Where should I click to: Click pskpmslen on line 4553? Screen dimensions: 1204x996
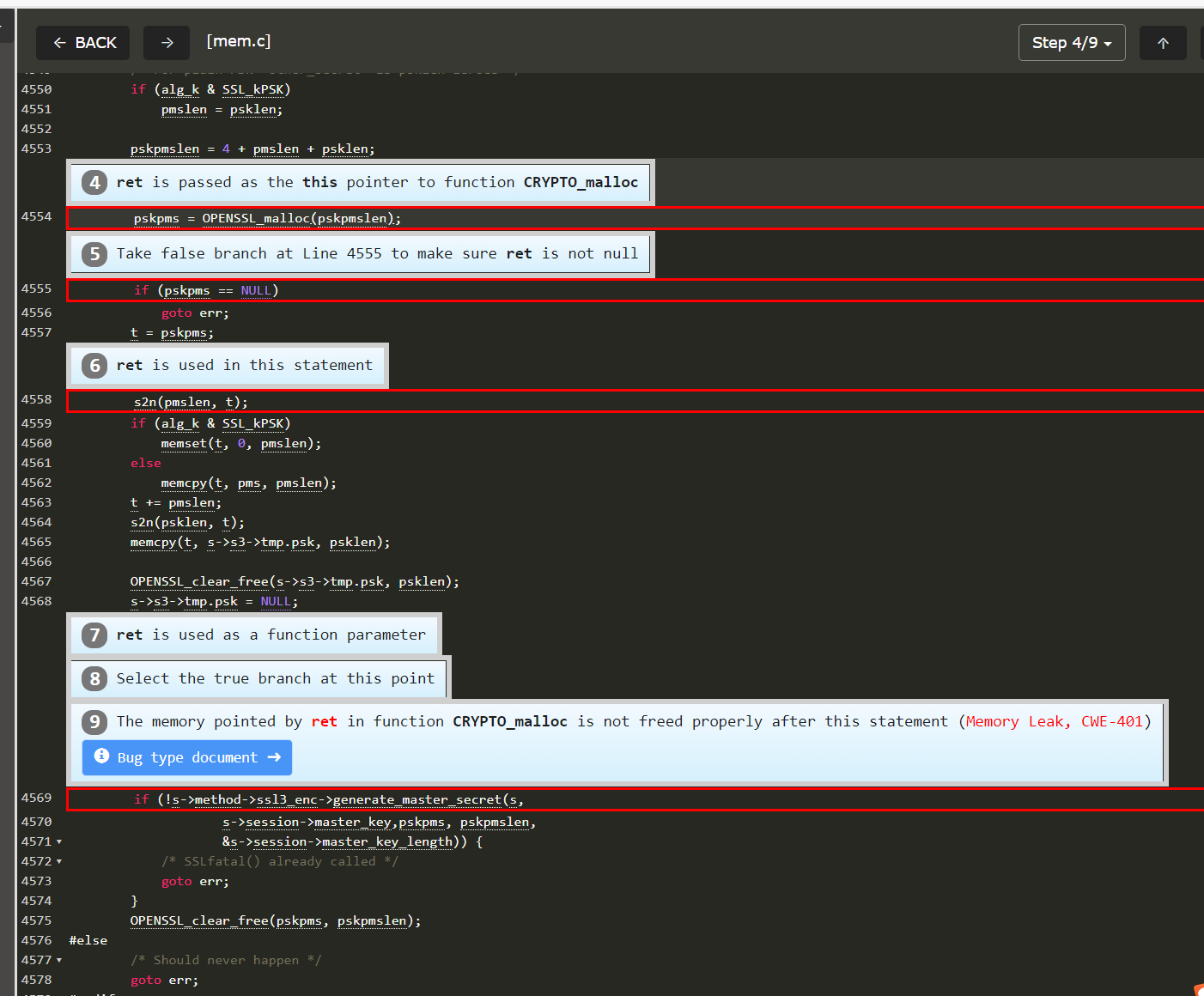[x=165, y=149]
